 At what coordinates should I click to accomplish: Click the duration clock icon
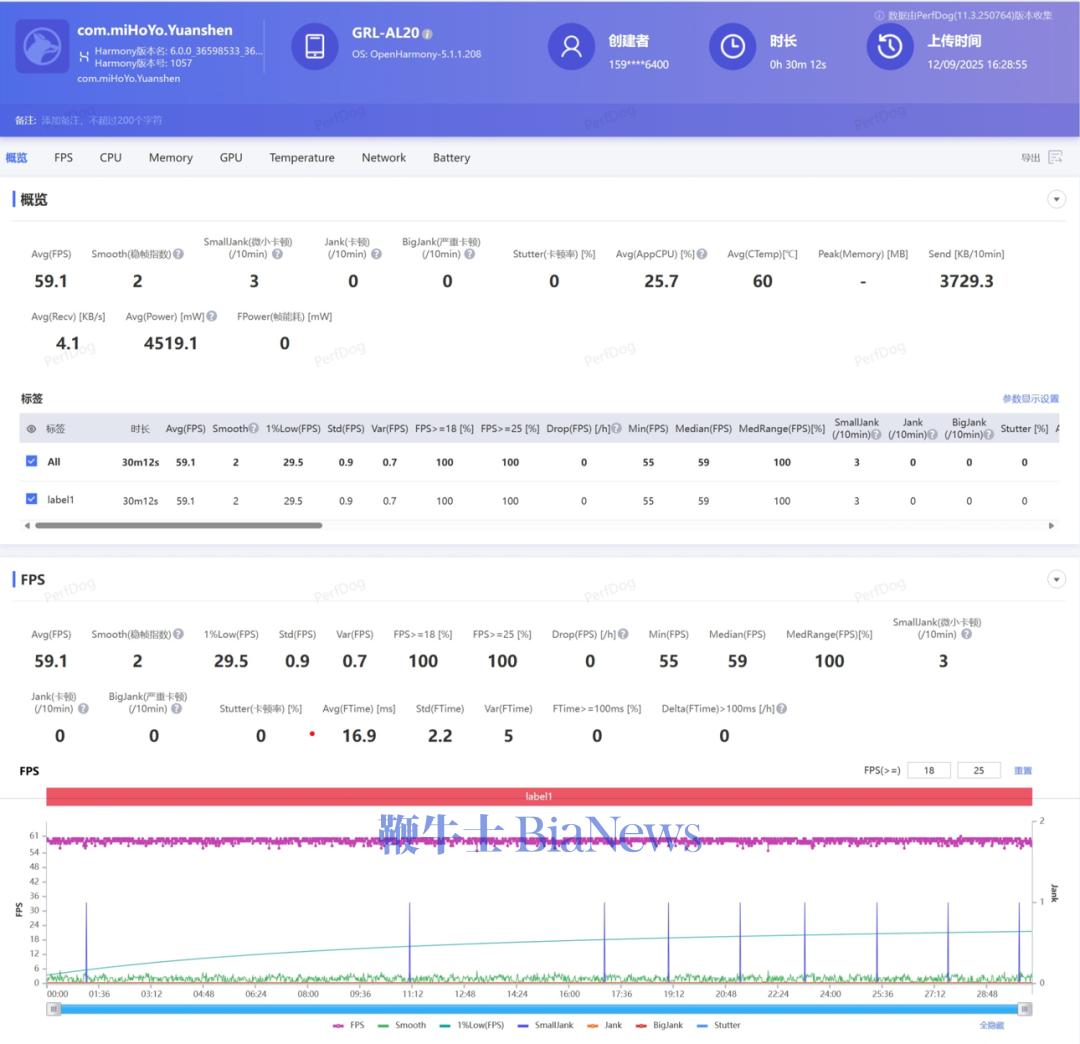click(x=732, y=46)
